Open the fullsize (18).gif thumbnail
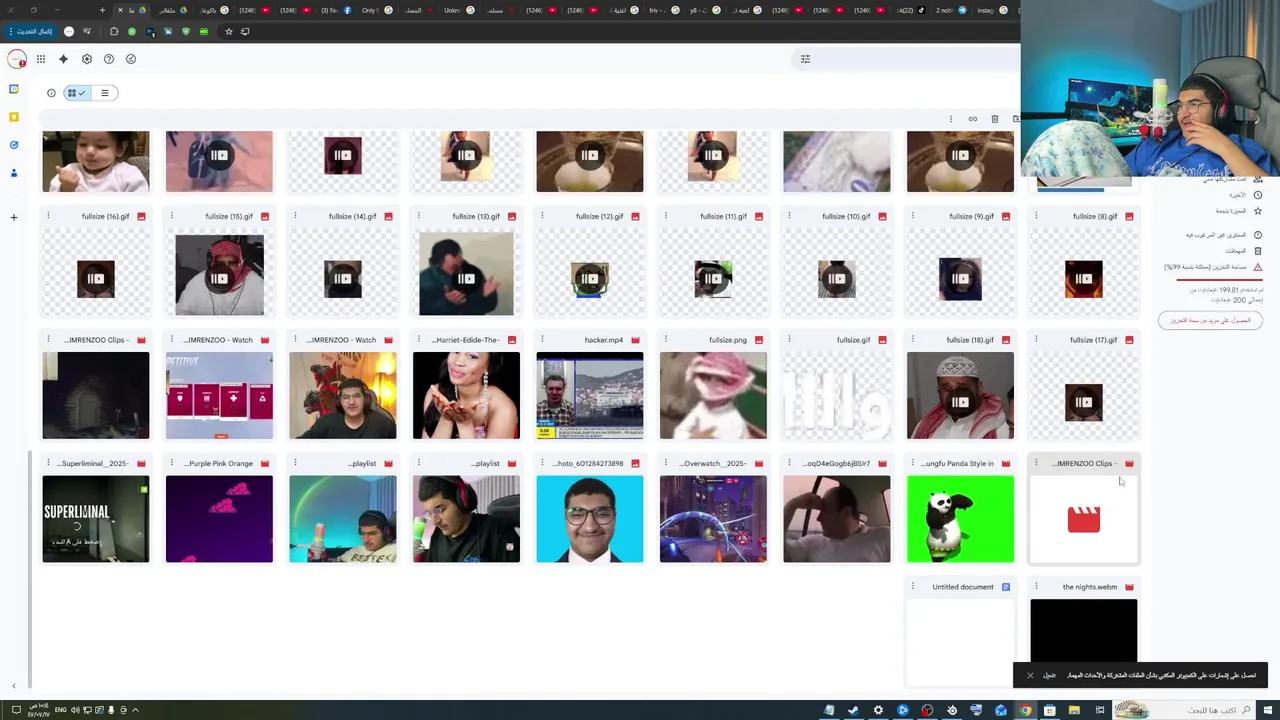The height and width of the screenshot is (720, 1280). pyautogui.click(x=960, y=396)
